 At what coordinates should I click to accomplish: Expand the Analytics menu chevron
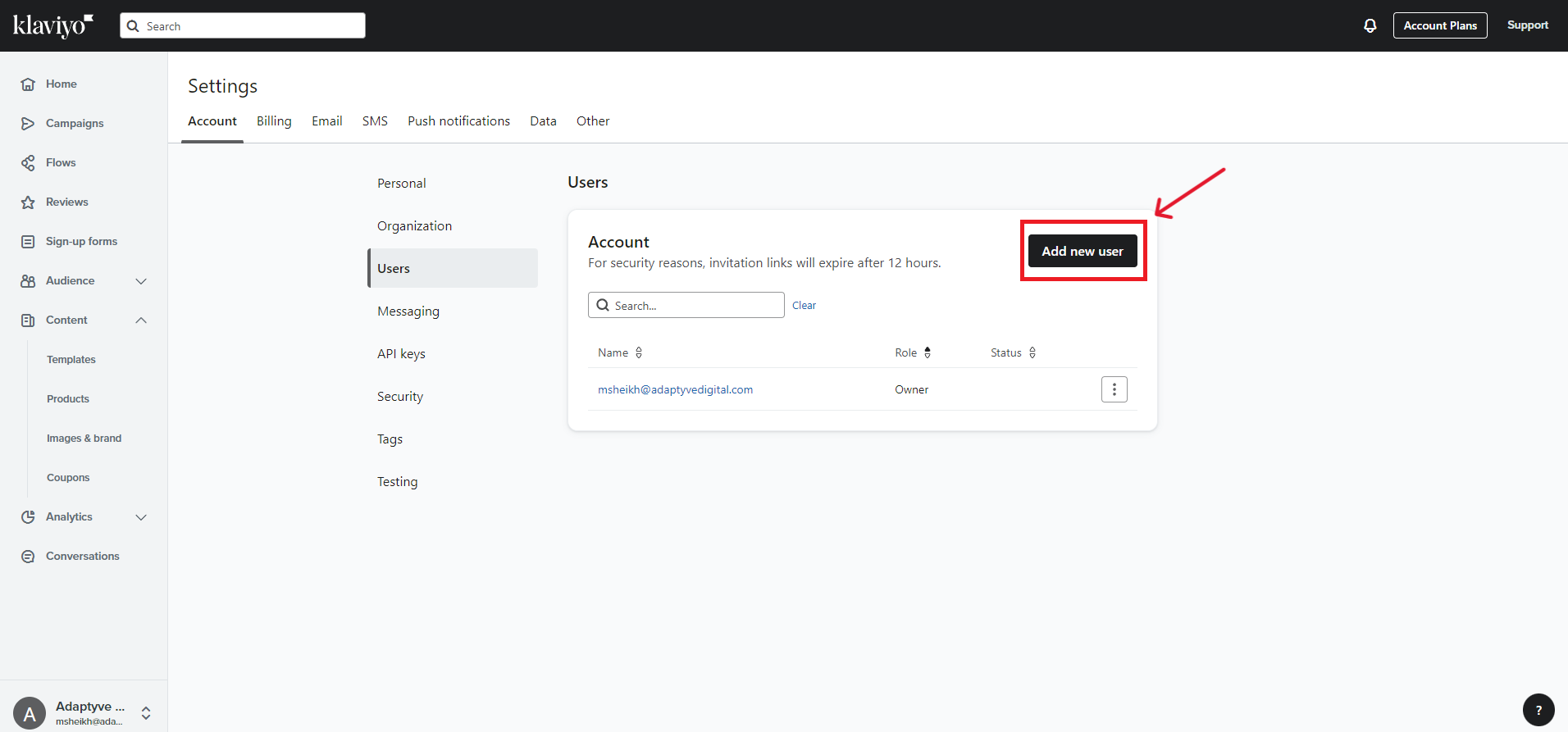click(141, 517)
